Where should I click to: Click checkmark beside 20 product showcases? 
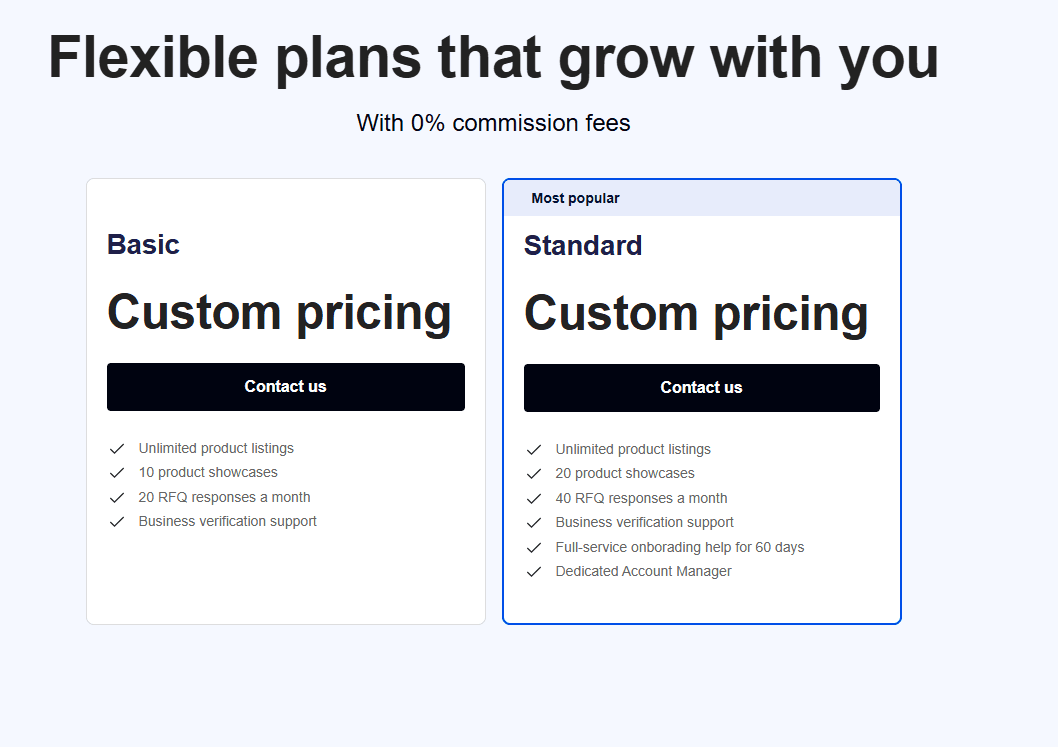pos(534,474)
